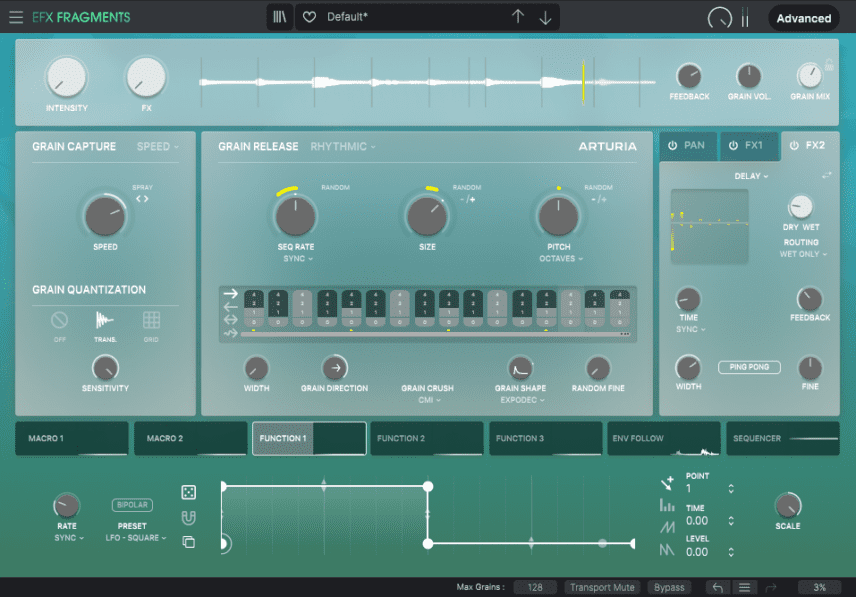The width and height of the screenshot is (856, 597).
Task: Open the Pitch Octaves dropdown
Action: (561, 259)
